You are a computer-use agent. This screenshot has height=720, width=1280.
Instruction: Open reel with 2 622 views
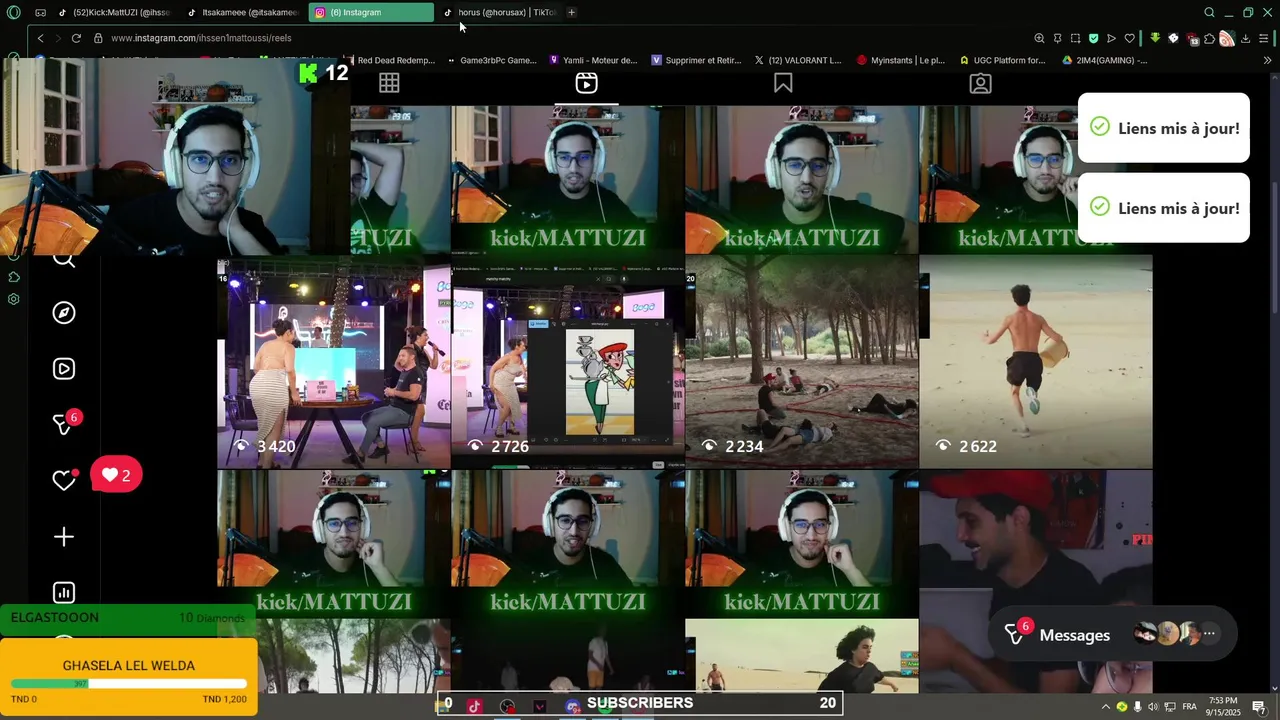(x=1035, y=362)
